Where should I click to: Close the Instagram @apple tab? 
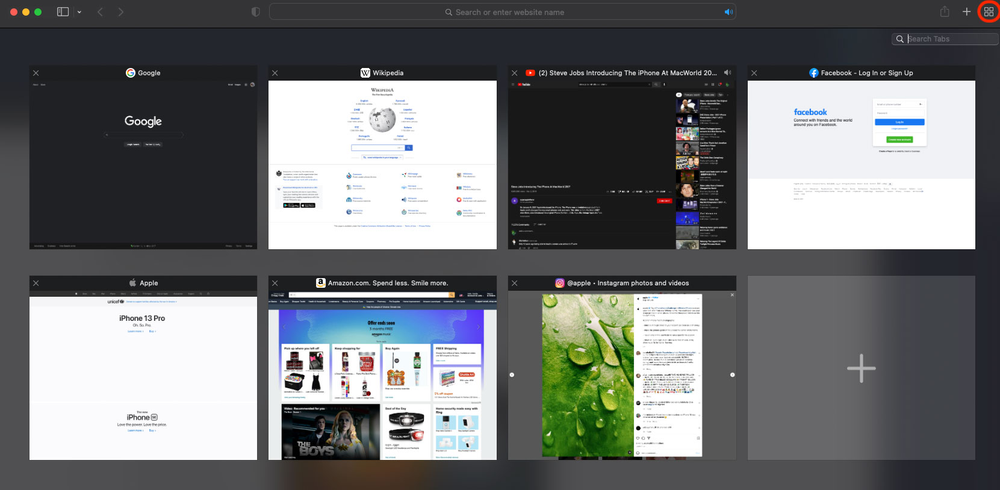point(514,283)
